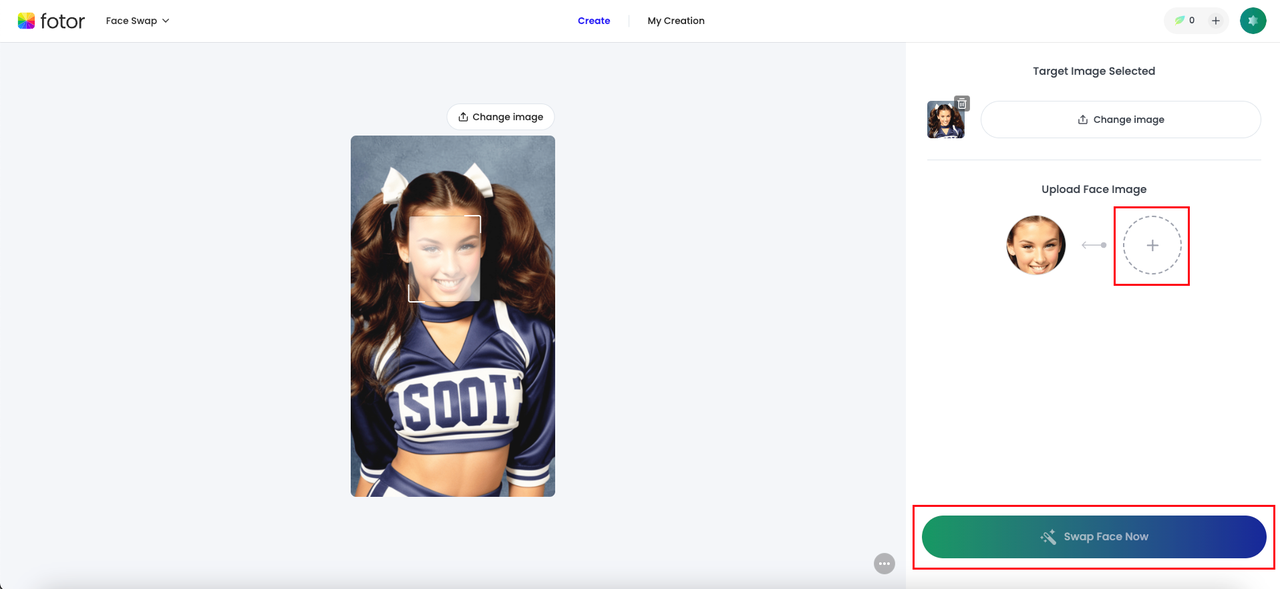Viewport: 1280px width, 589px height.
Task: Upload a face via dashed plus circle
Action: 1152,245
